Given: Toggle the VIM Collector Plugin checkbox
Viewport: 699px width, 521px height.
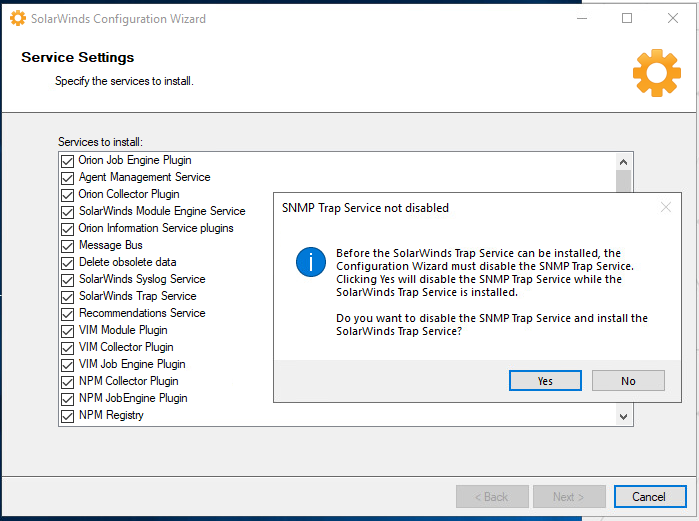Looking at the screenshot, I should (67, 348).
